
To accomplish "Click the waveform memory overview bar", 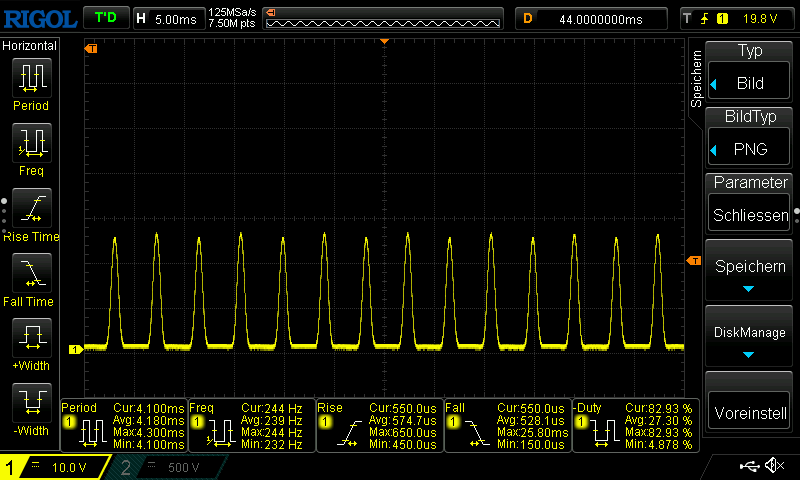I will point(383,19).
